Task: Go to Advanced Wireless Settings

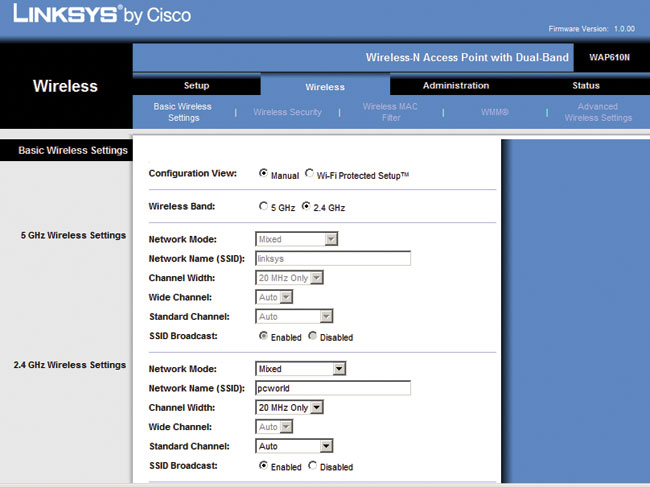Action: (597, 112)
